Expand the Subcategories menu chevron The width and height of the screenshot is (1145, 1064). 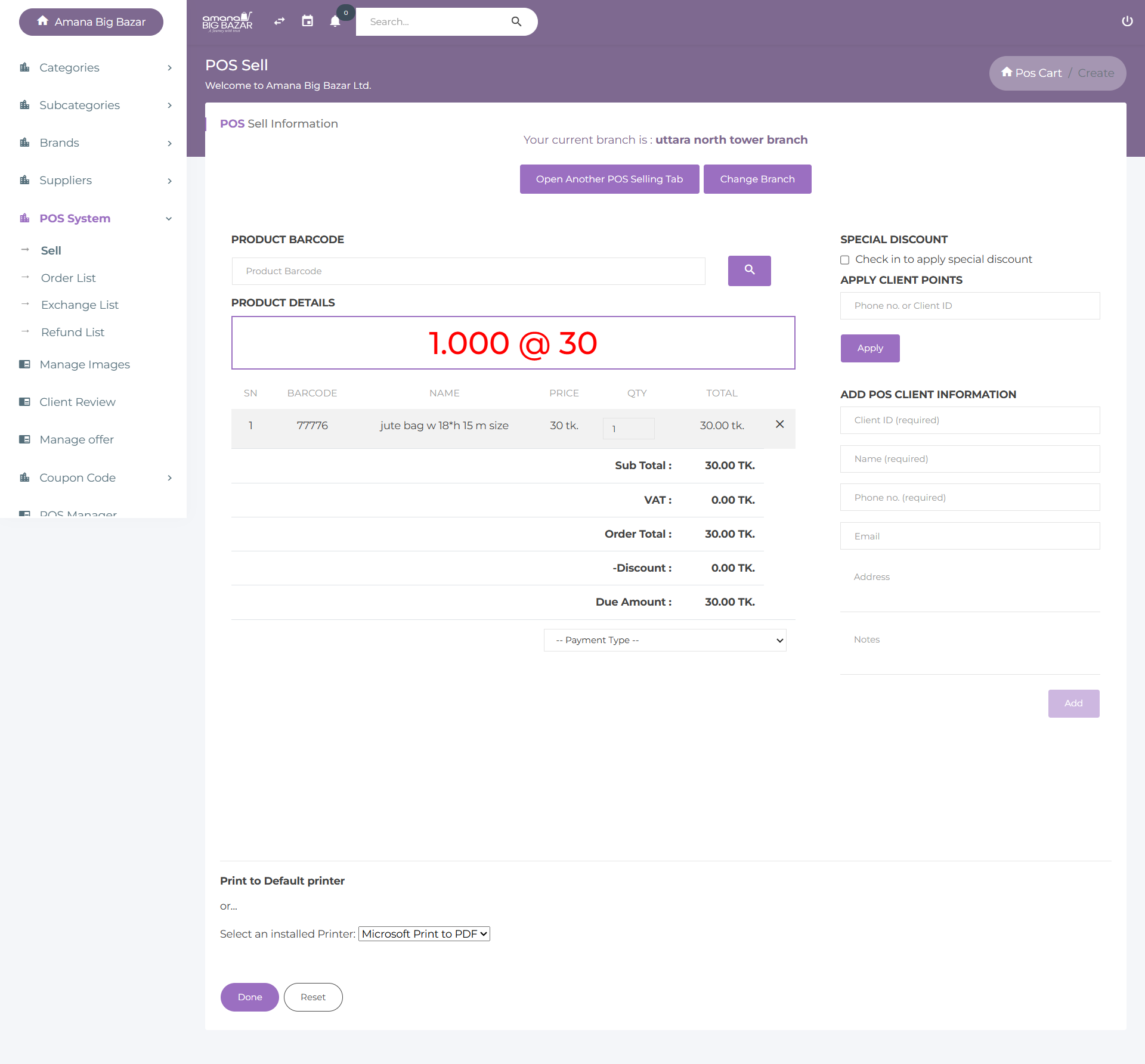click(169, 106)
